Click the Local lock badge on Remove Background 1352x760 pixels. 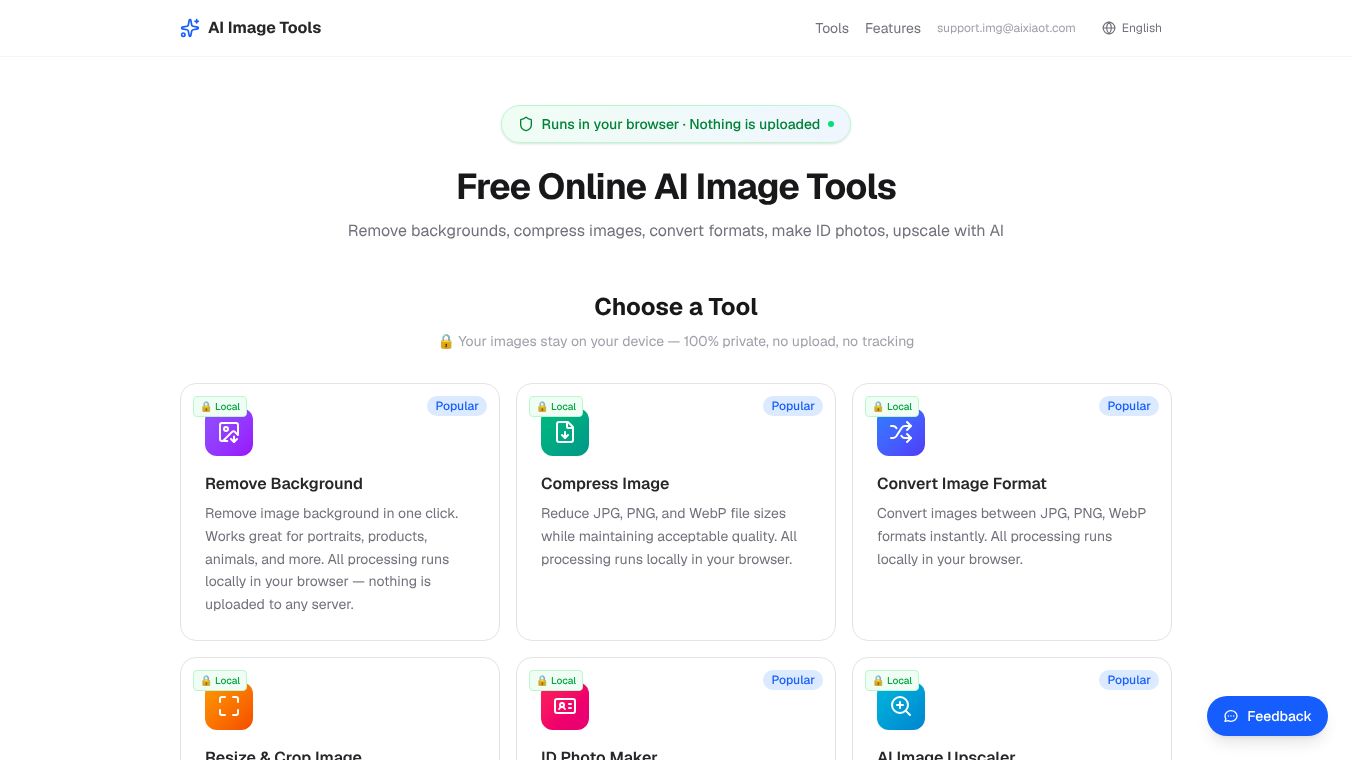pos(220,406)
